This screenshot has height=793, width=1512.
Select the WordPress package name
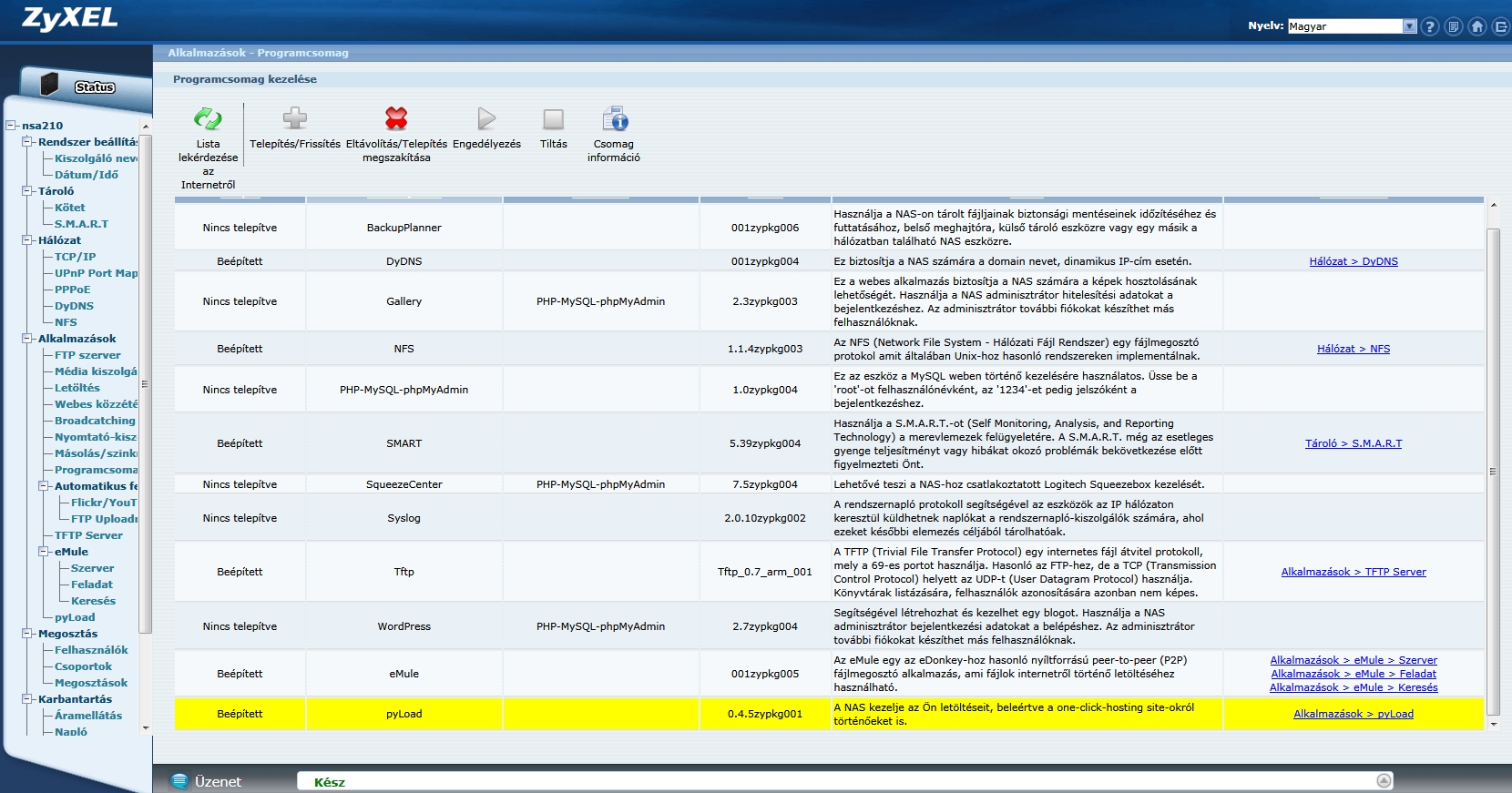(x=404, y=626)
